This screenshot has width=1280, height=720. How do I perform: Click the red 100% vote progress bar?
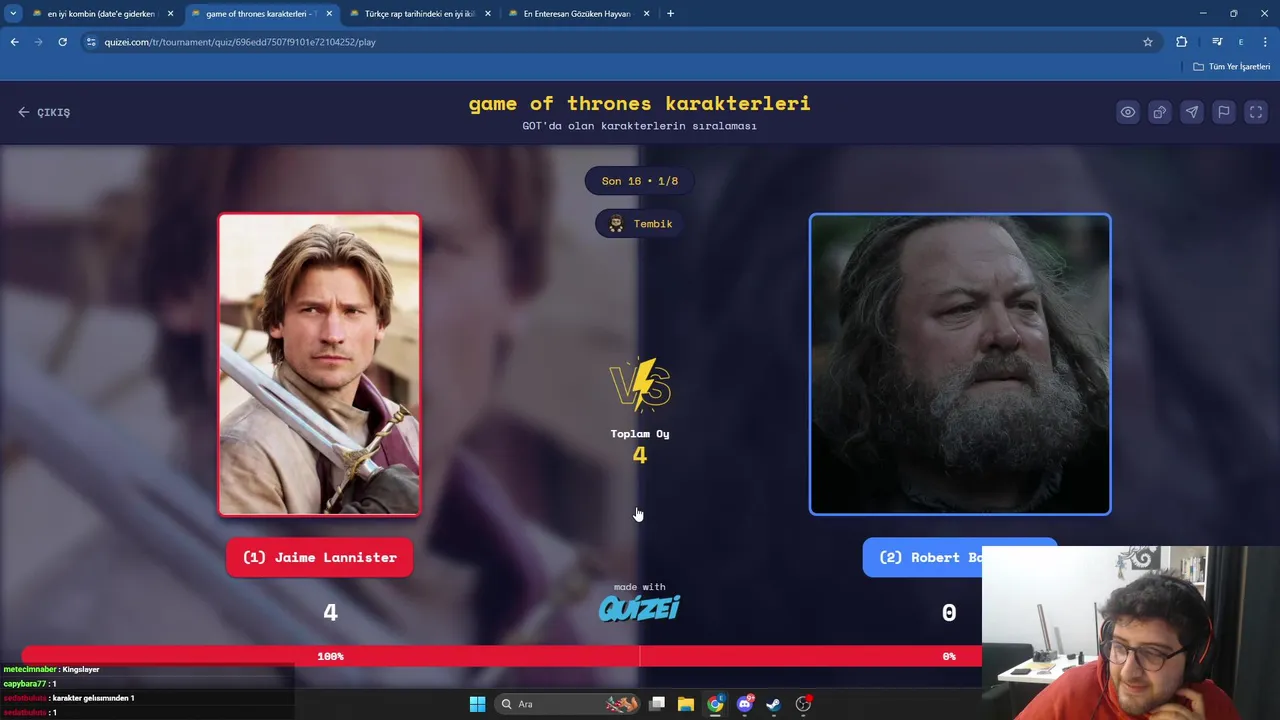(330, 656)
